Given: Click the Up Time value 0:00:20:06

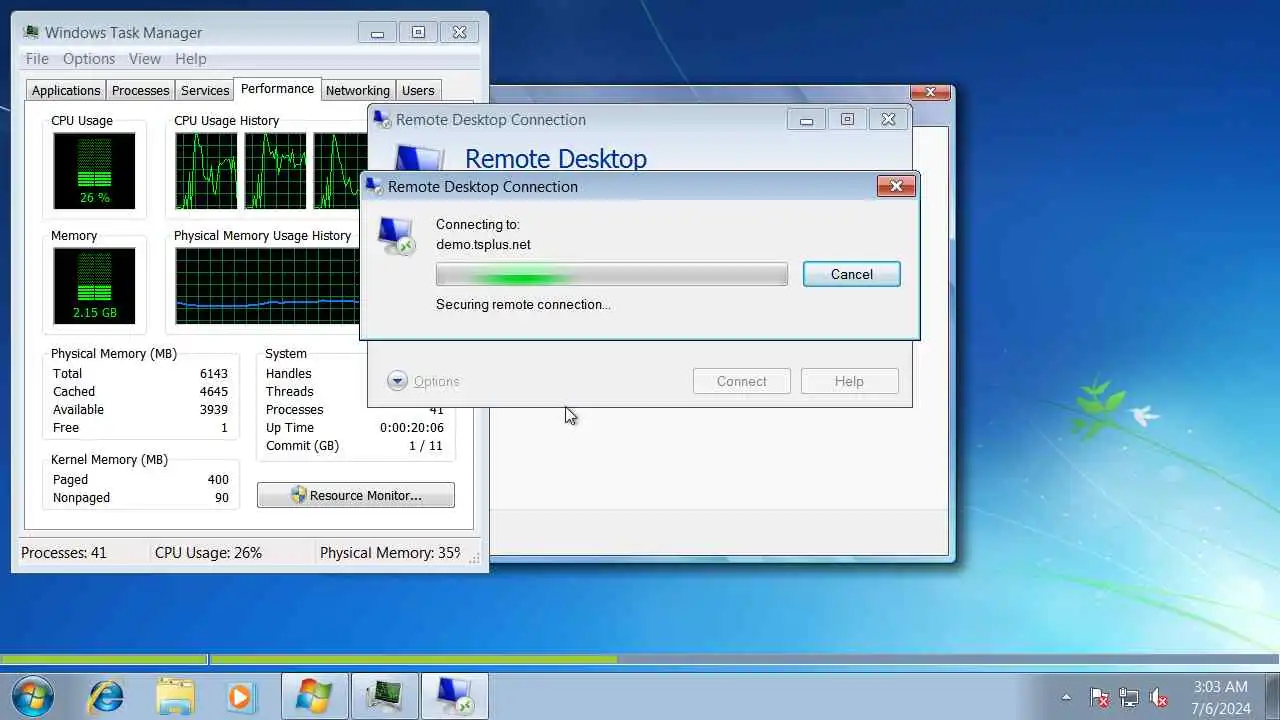Looking at the screenshot, I should [x=412, y=427].
